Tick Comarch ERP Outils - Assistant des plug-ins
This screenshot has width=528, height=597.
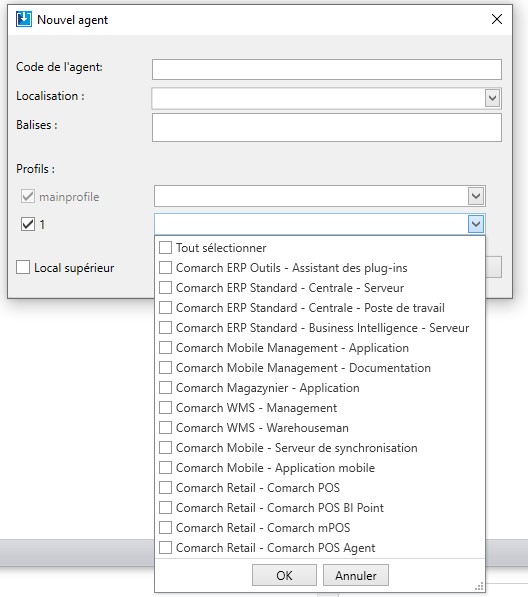(x=165, y=268)
